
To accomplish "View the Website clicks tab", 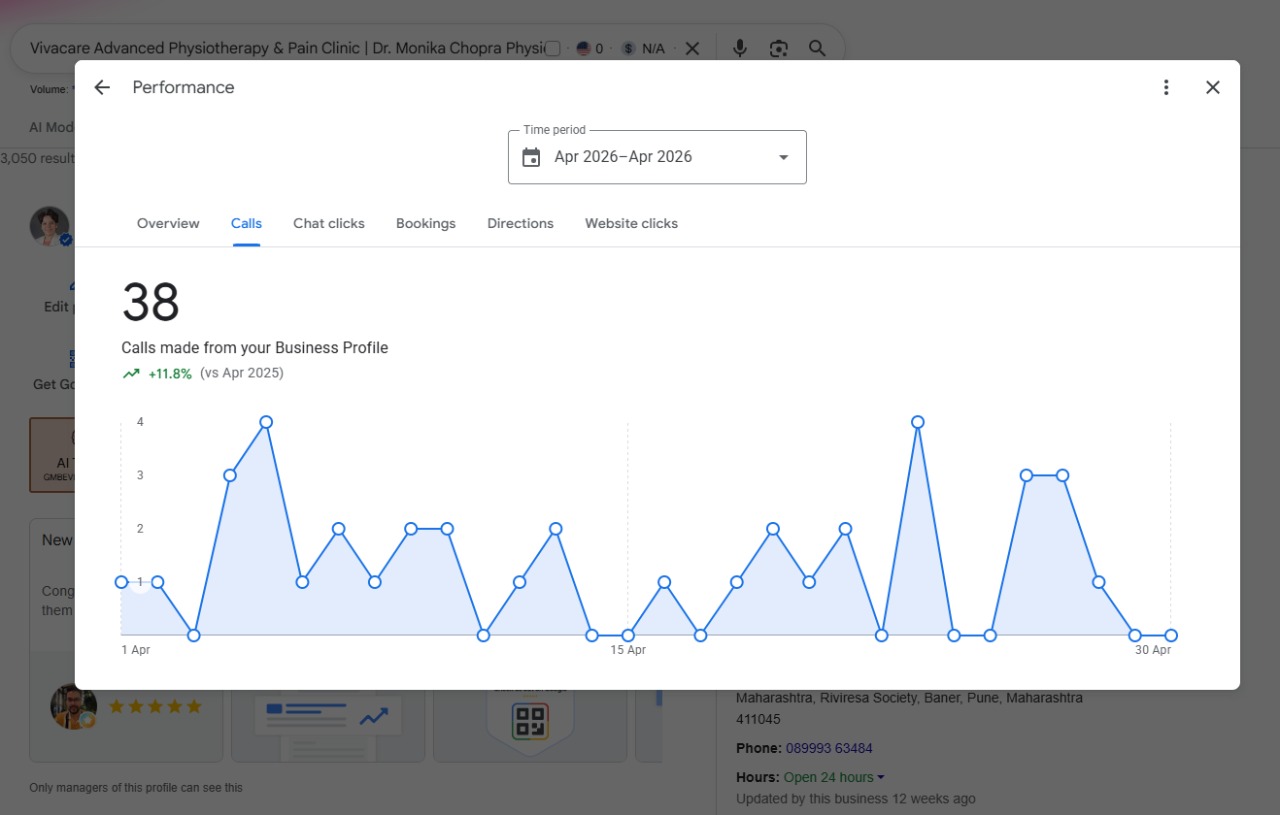I will click(631, 223).
